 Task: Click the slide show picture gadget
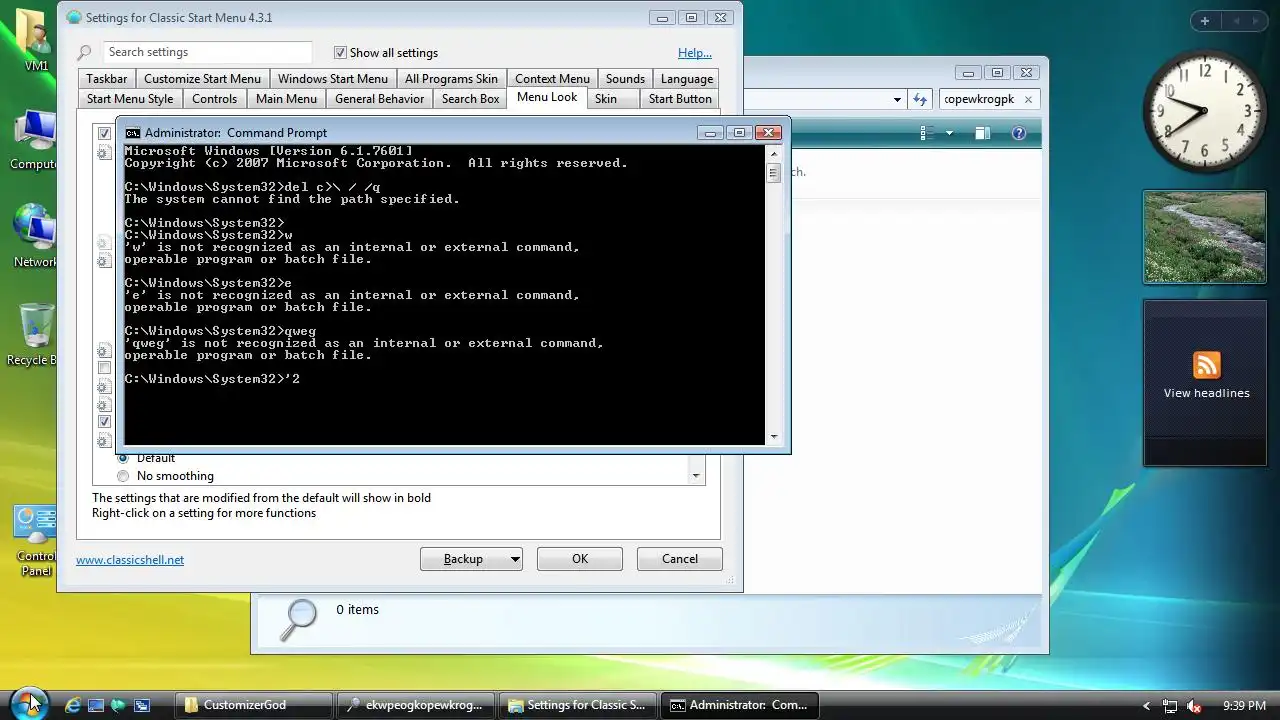[x=1204, y=237]
